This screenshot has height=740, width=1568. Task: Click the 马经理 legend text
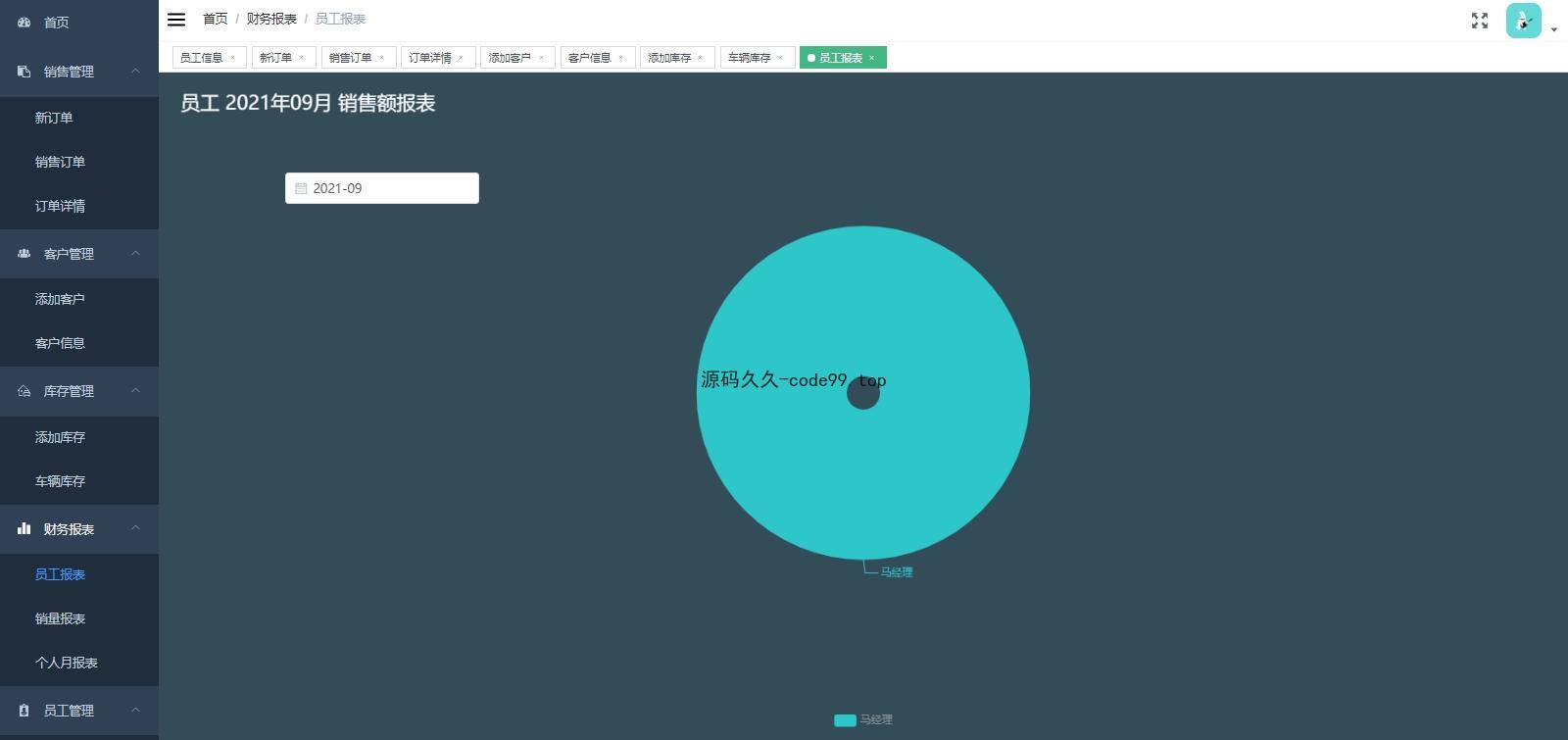[x=877, y=719]
